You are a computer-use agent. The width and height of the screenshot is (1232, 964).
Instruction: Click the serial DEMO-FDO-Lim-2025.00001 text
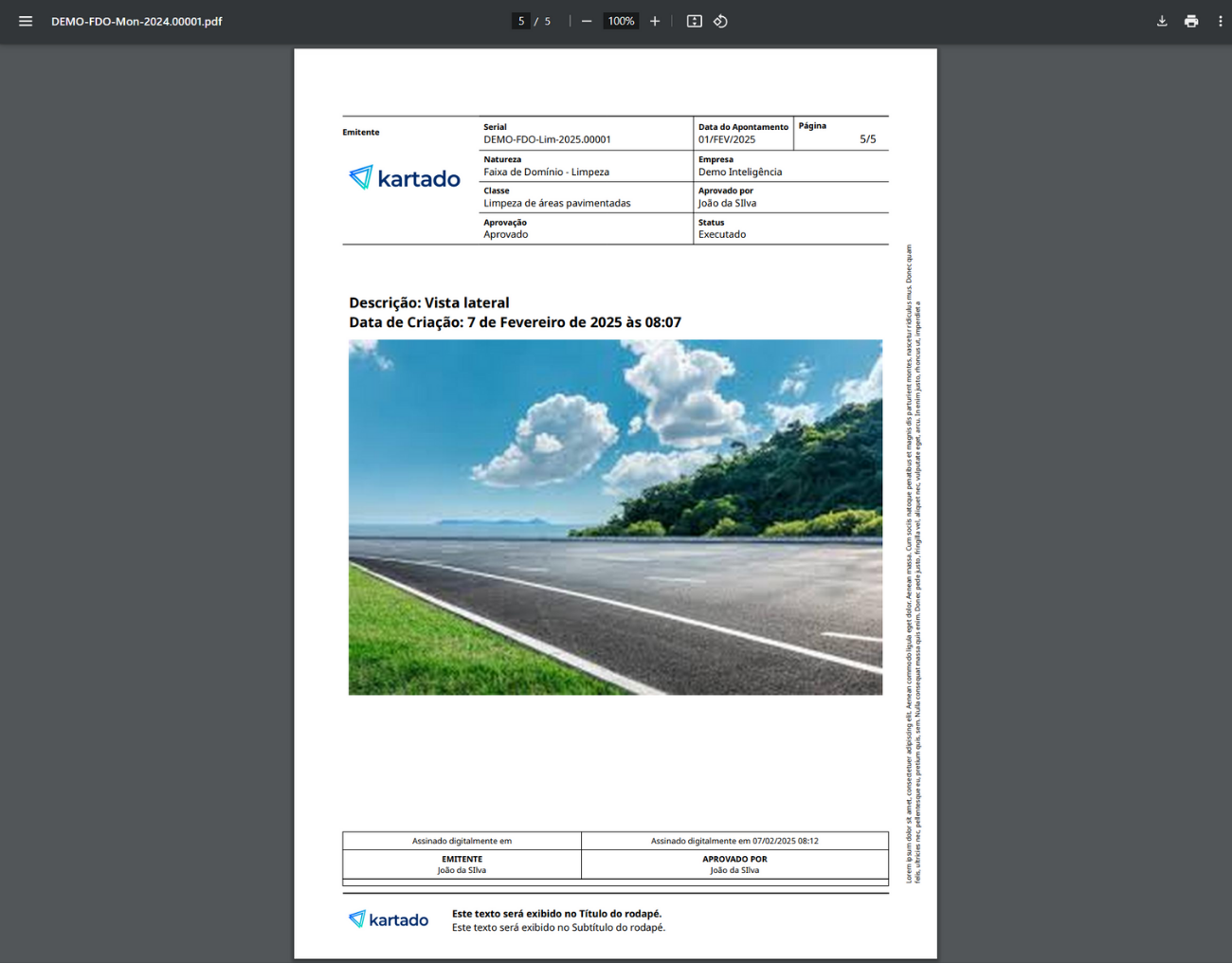pos(547,139)
